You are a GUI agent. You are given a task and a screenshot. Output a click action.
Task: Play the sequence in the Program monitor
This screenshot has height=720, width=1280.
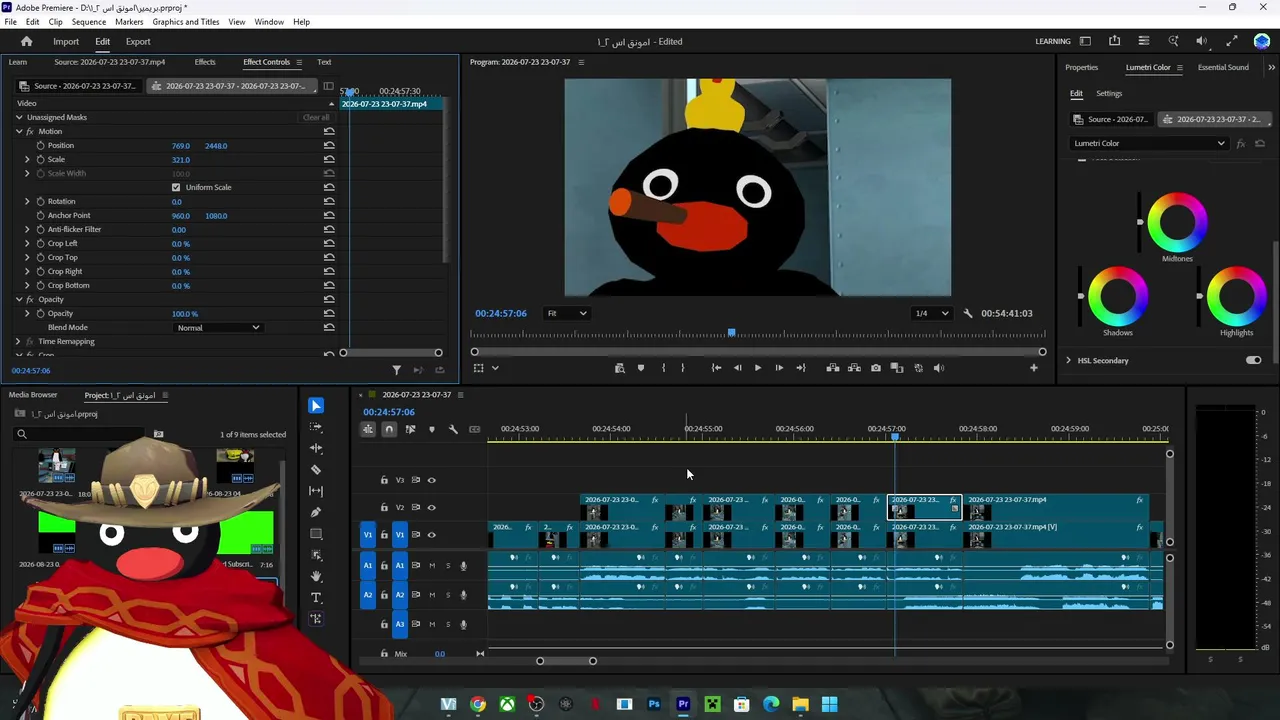point(757,368)
